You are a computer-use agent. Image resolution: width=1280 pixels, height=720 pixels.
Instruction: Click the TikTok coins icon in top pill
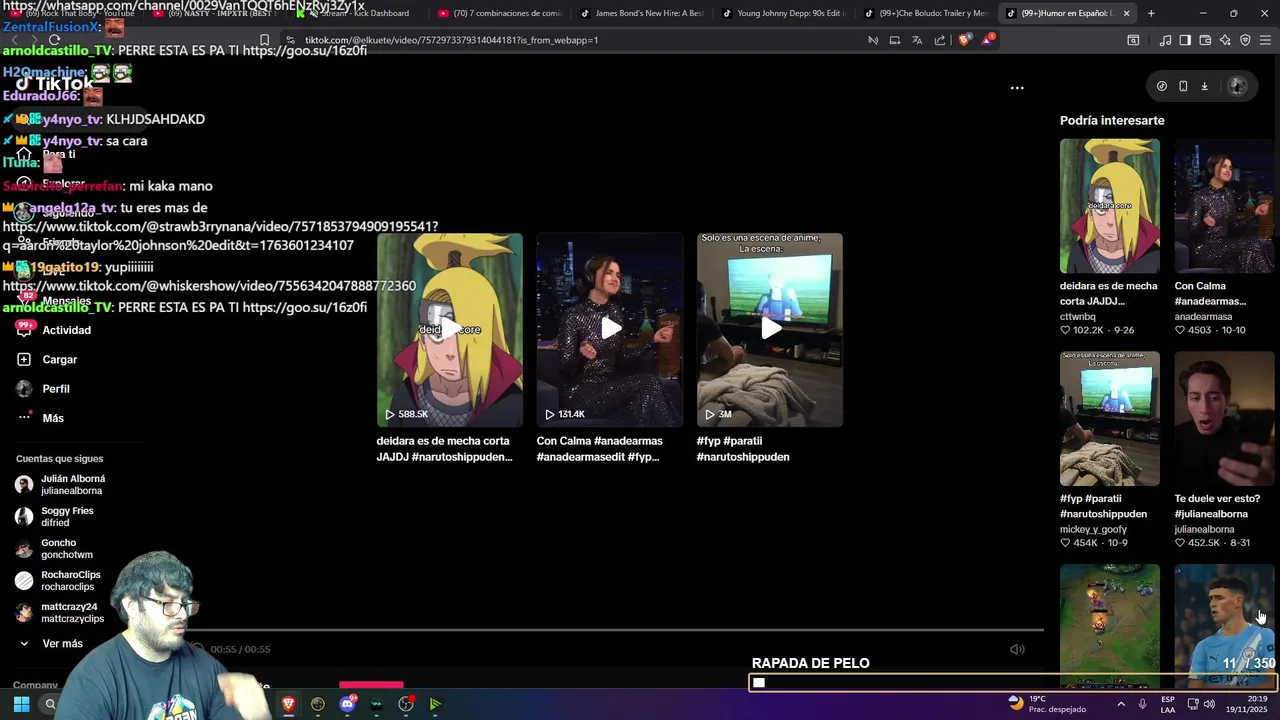[x=1161, y=86]
